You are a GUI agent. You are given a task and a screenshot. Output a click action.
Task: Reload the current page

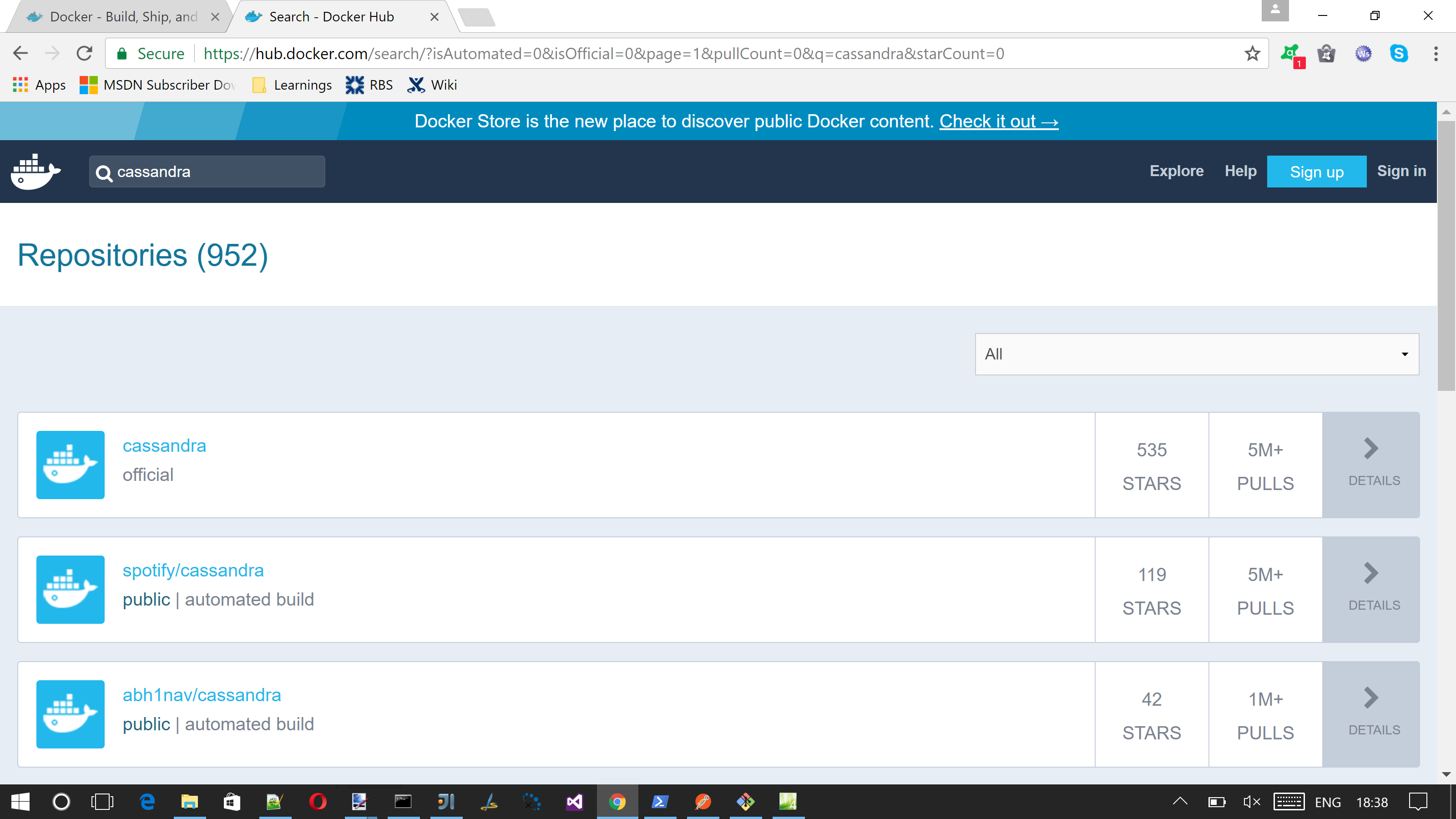(84, 54)
